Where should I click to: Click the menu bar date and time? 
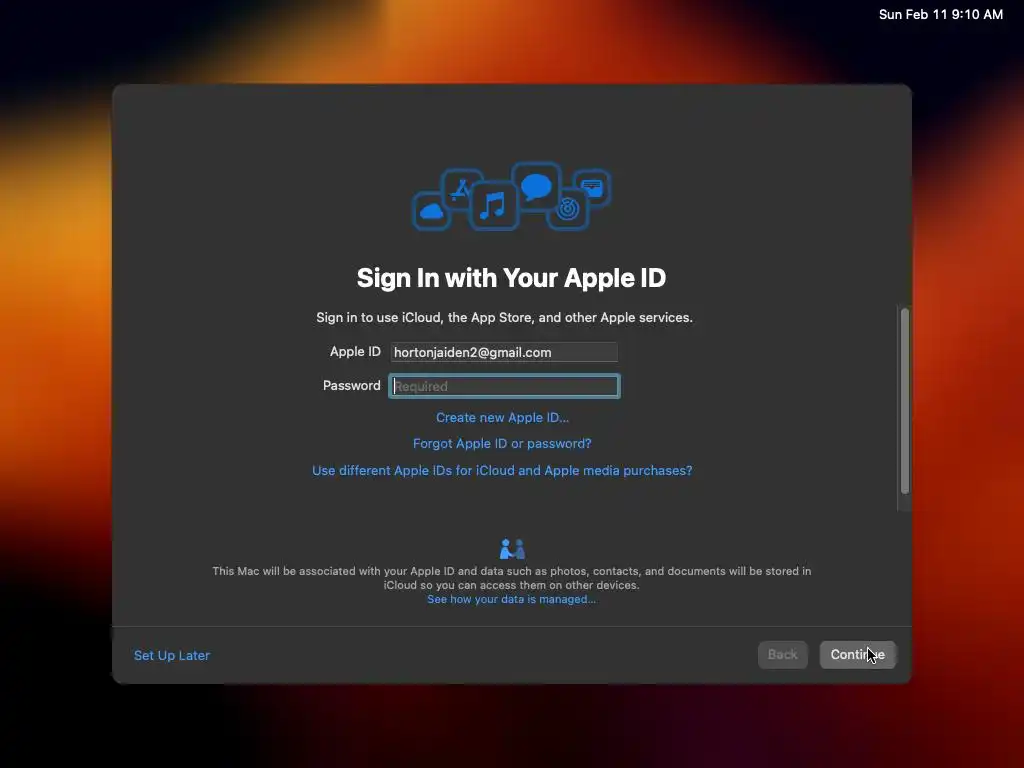(x=940, y=14)
